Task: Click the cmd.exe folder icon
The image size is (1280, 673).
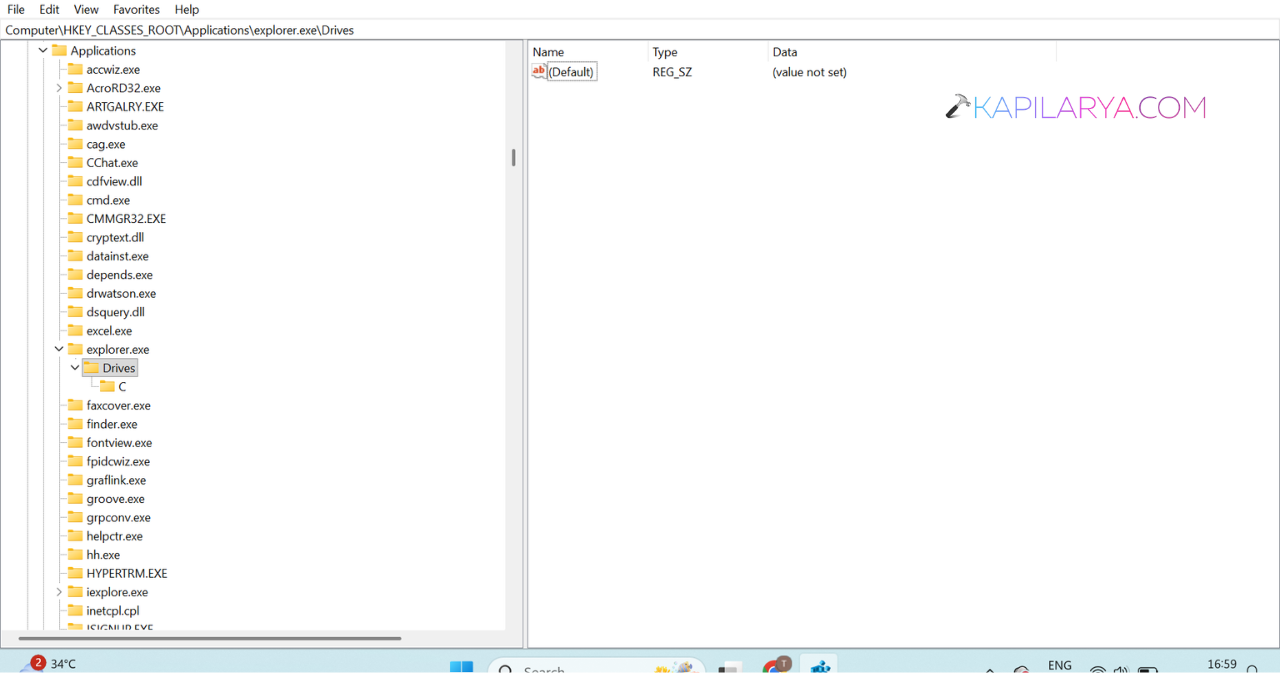Action: [x=75, y=200]
